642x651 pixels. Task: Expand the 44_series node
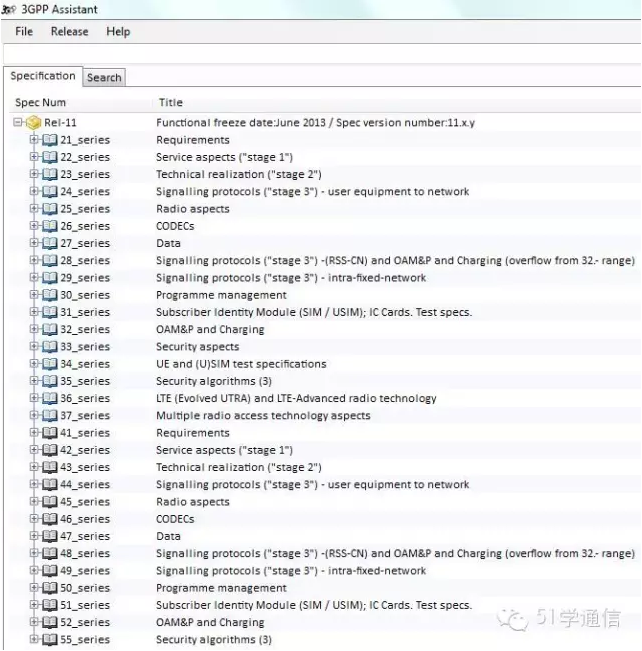pyautogui.click(x=34, y=484)
